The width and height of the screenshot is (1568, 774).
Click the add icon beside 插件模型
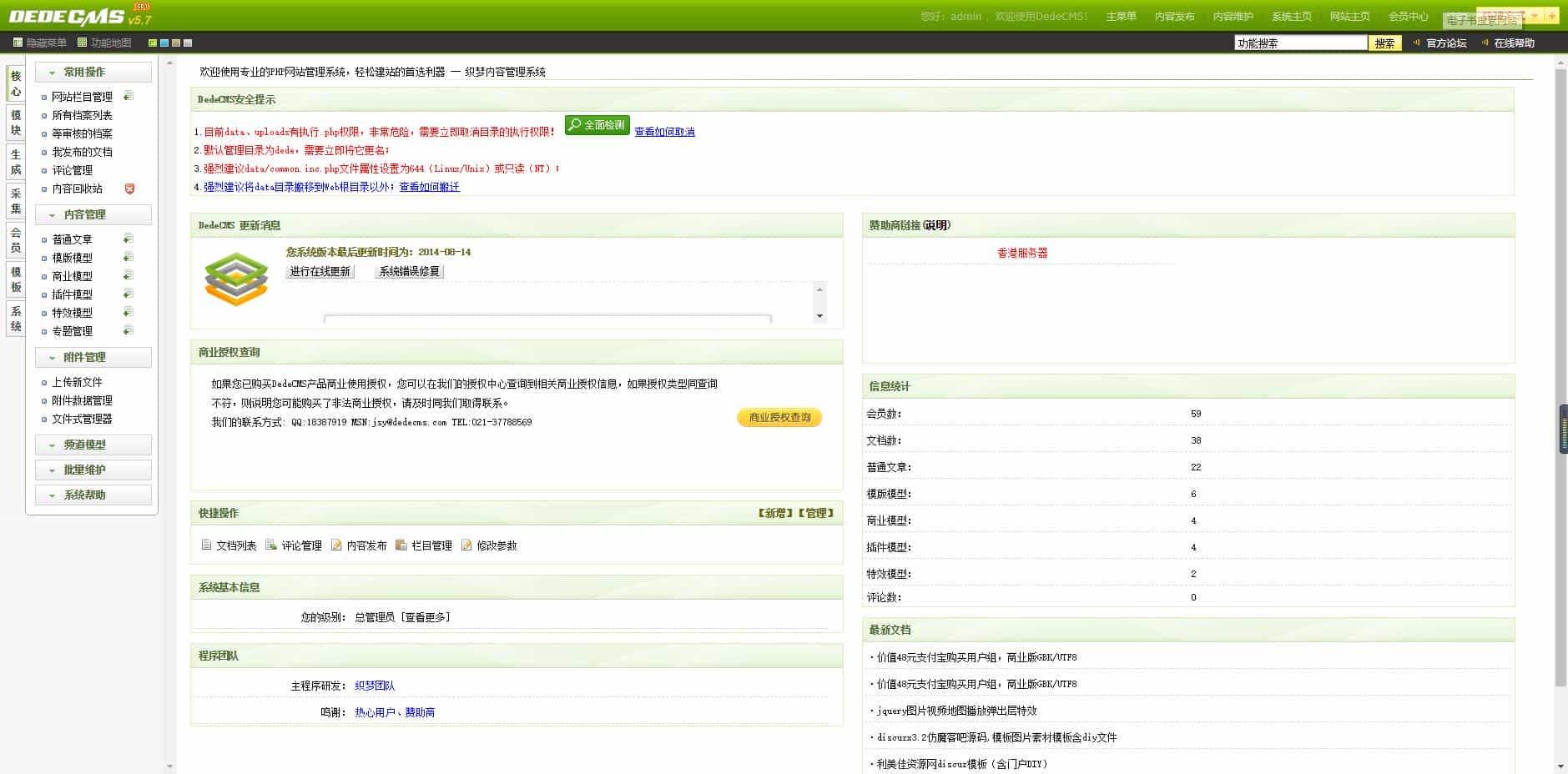(x=129, y=294)
